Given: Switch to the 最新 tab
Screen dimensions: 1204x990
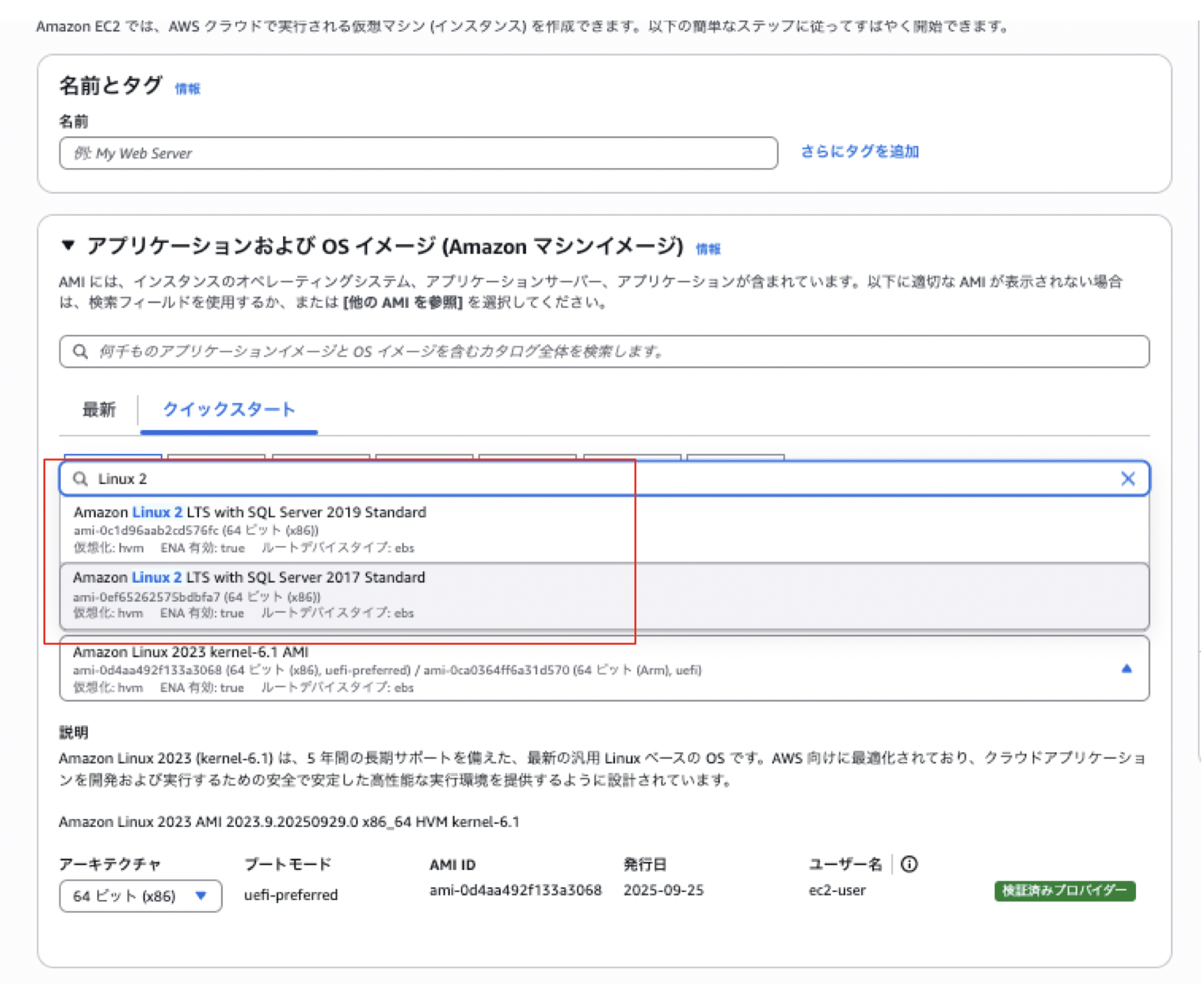Looking at the screenshot, I should pyautogui.click(x=99, y=409).
